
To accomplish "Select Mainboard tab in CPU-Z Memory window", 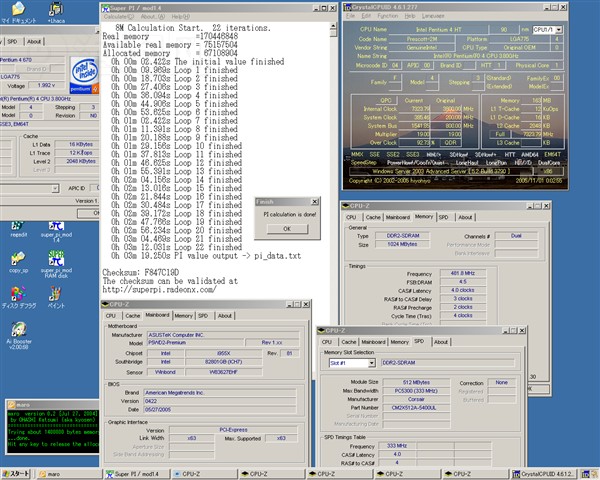I will (x=398, y=217).
